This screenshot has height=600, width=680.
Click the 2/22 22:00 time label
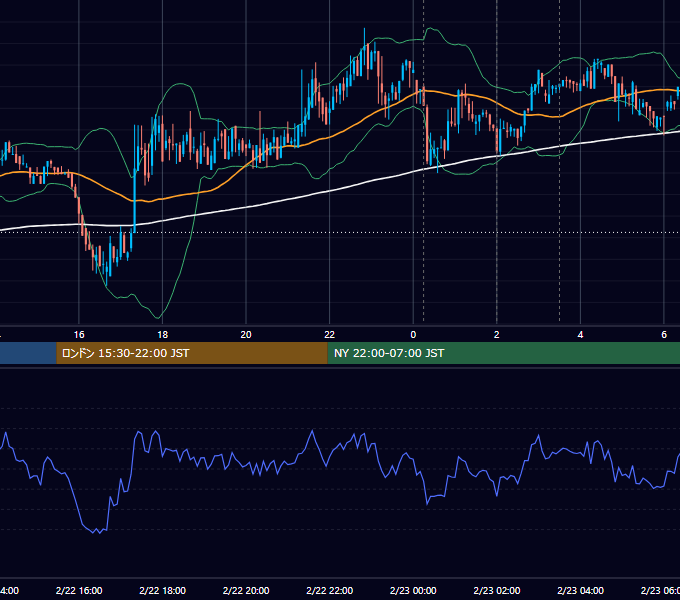(330, 590)
